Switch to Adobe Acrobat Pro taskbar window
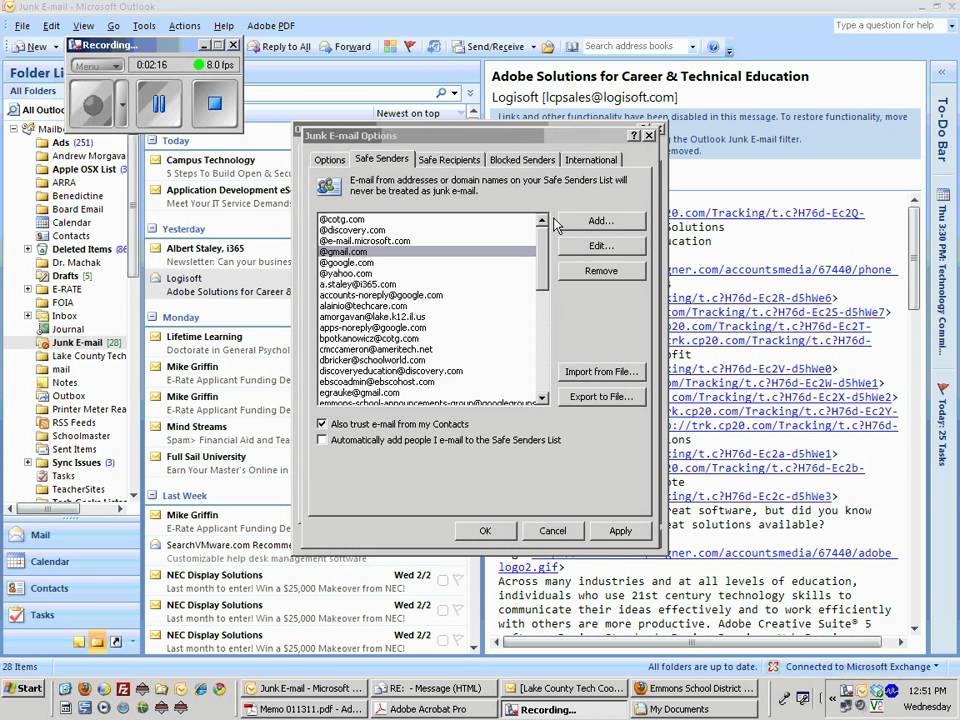Viewport: 960px width, 720px height. point(434,709)
